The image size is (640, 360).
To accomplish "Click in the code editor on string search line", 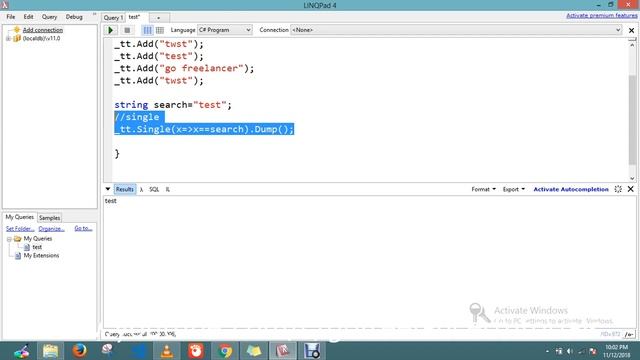I will [x=173, y=105].
